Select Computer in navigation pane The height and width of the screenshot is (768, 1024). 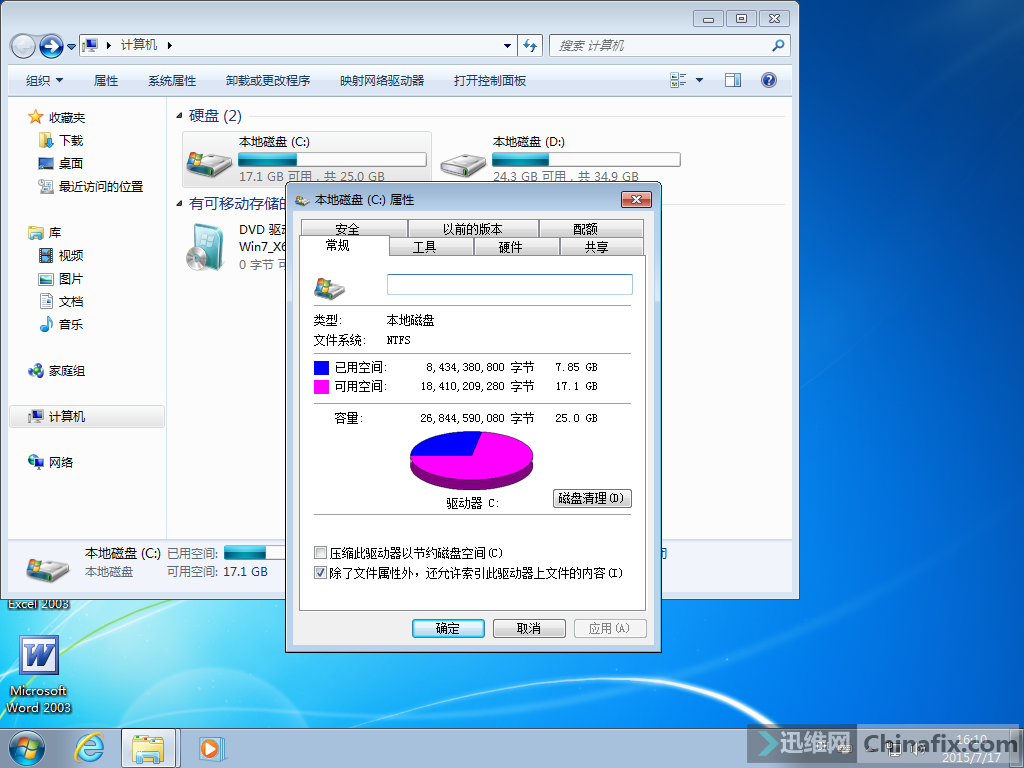coord(87,417)
